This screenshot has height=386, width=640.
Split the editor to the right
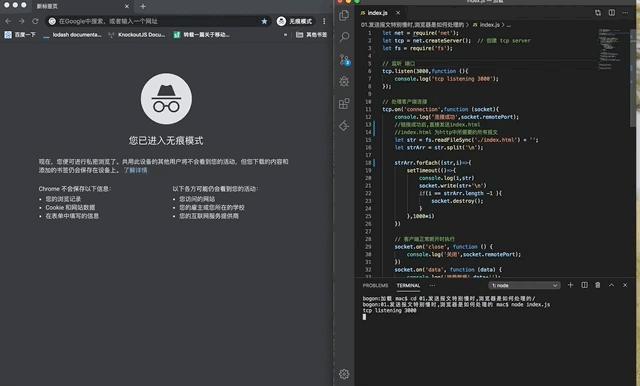[611, 13]
